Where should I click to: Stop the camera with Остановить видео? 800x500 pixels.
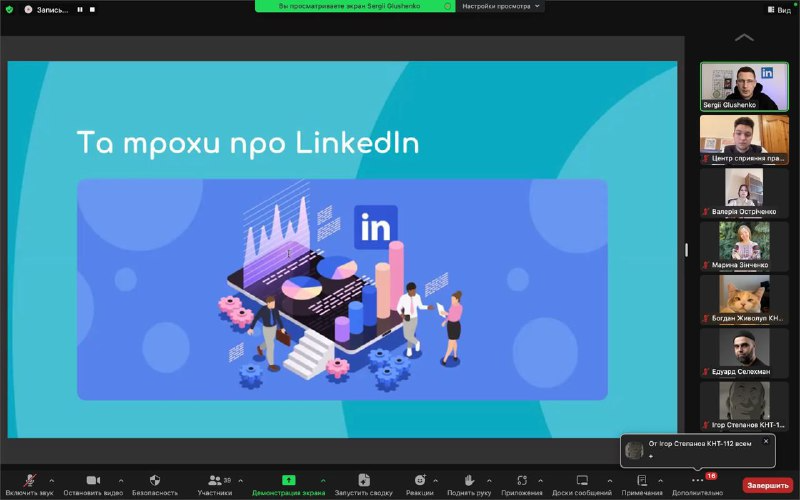[x=93, y=481]
